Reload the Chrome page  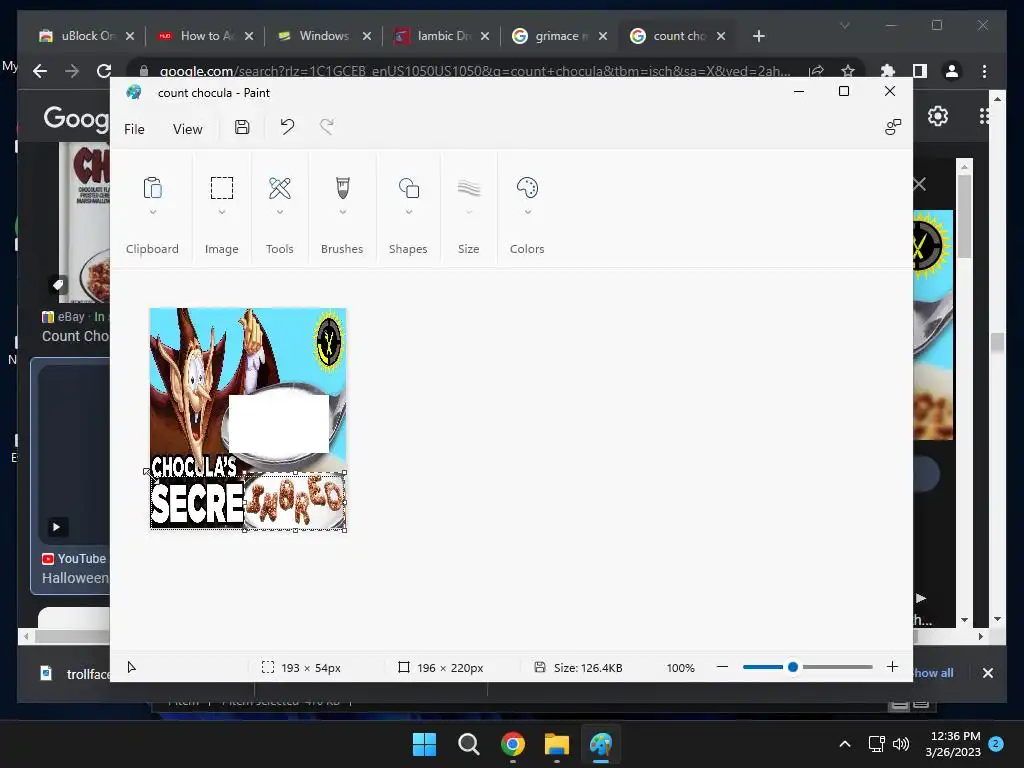(103, 71)
